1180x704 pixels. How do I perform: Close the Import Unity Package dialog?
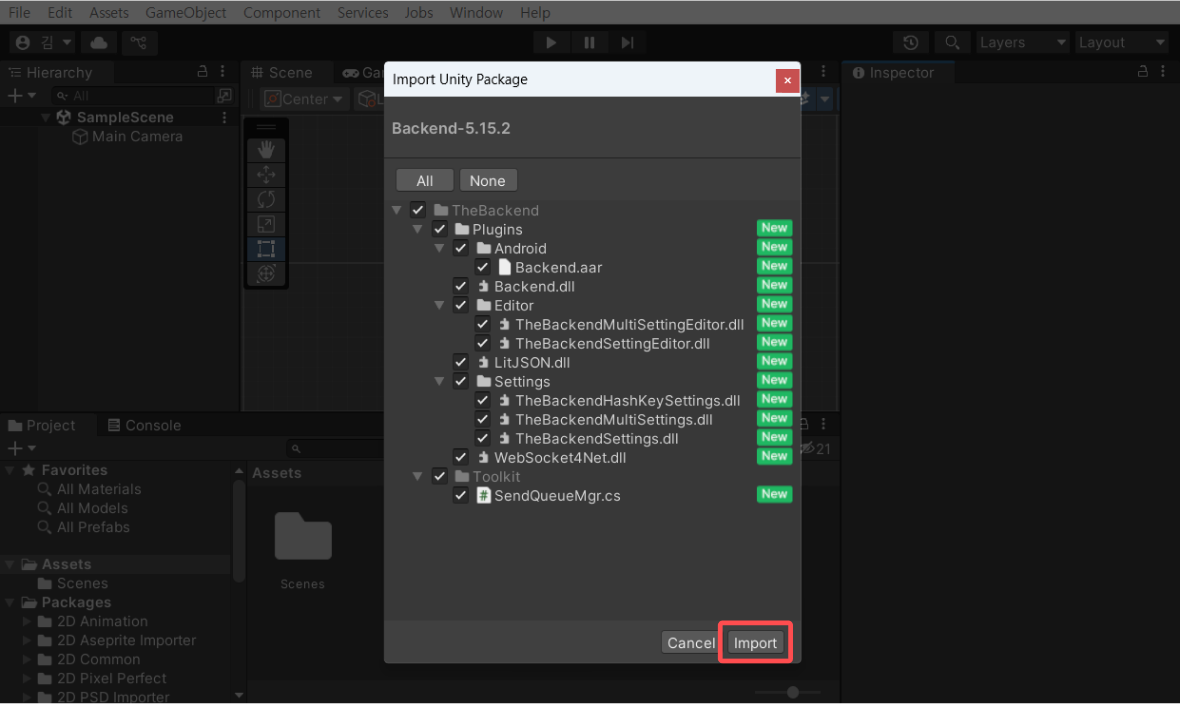pyautogui.click(x=787, y=80)
